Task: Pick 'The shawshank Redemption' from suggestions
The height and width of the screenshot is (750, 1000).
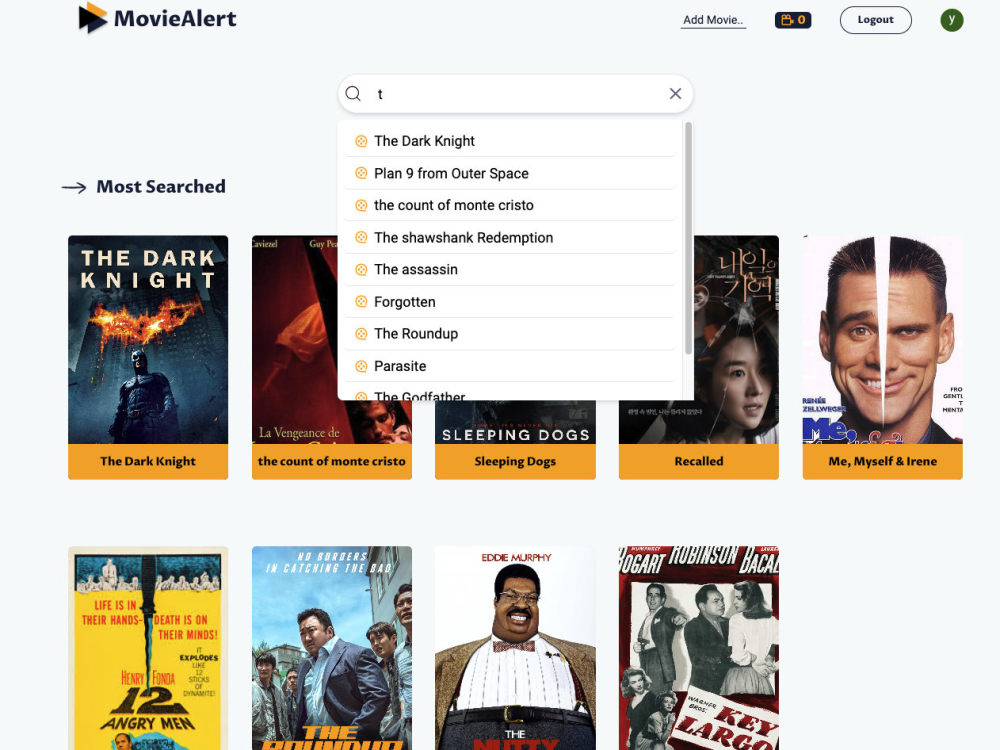Action: [510, 238]
